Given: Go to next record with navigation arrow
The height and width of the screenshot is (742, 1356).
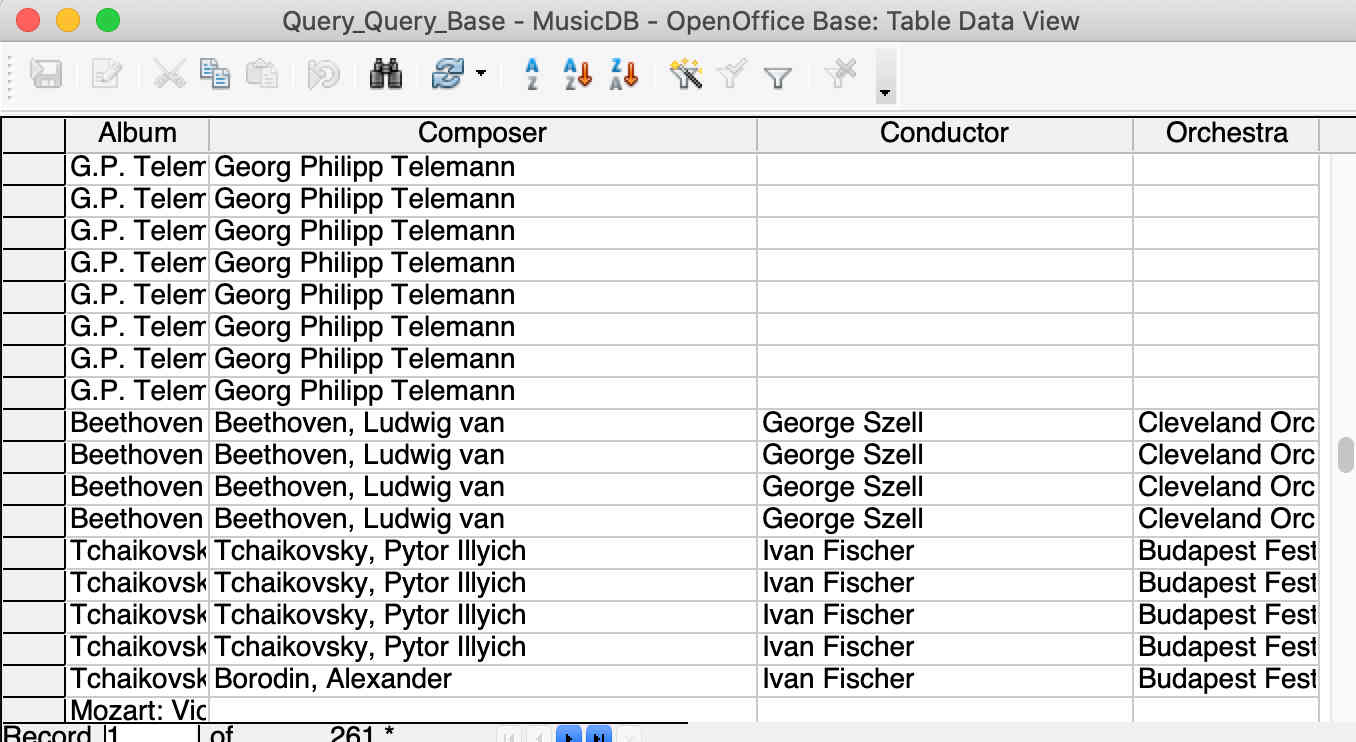Looking at the screenshot, I should [568, 735].
